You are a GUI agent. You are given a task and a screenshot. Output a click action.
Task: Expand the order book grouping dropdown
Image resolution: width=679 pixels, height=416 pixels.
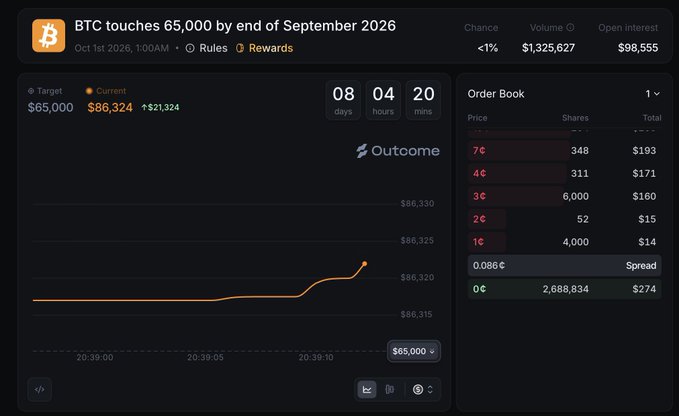(652, 94)
